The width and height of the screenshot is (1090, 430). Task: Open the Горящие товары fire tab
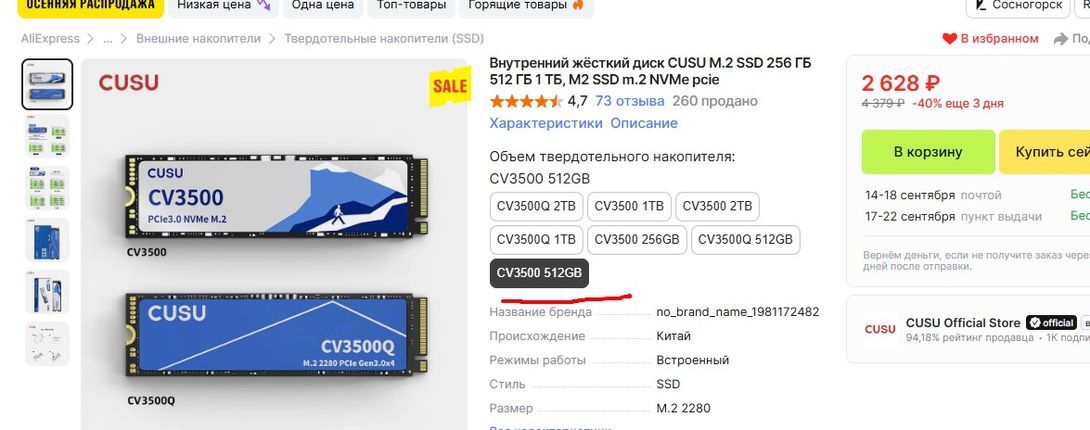click(x=526, y=6)
